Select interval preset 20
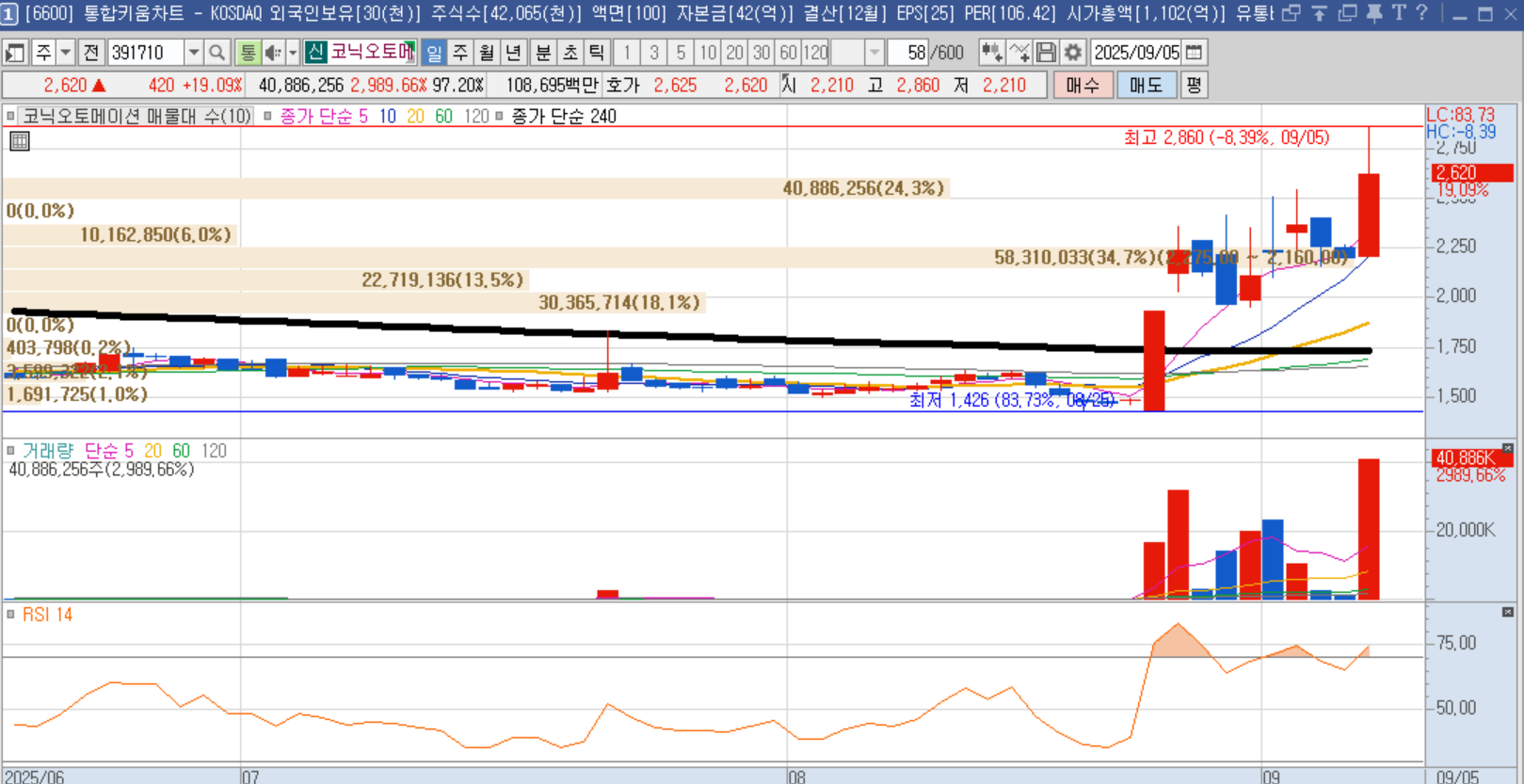 [x=735, y=53]
